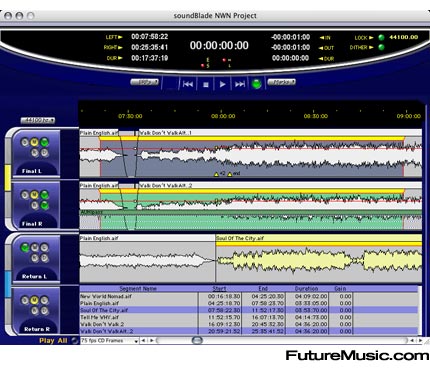Click the yellow '#2' marker triangle
430x370 pixels.
[216, 174]
